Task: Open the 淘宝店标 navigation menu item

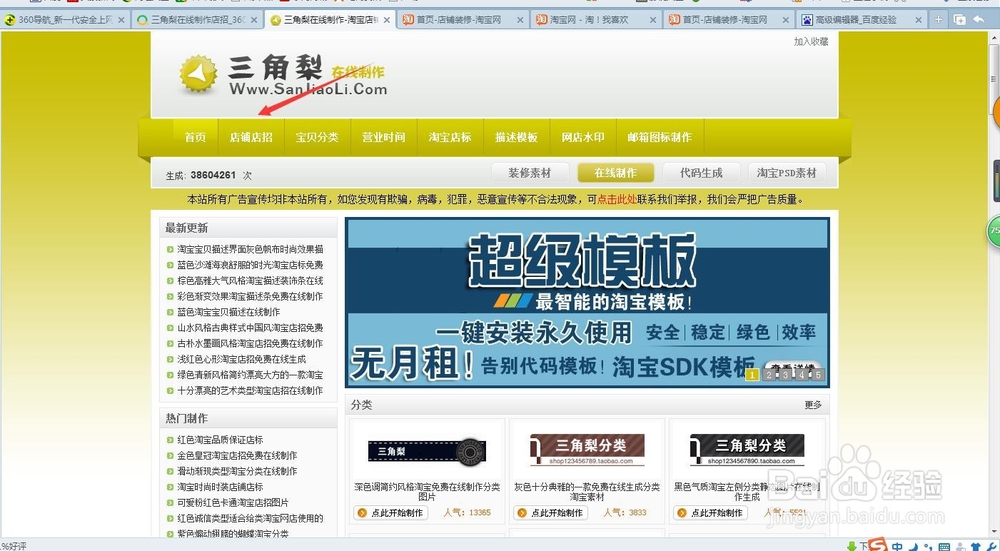Action: point(450,137)
